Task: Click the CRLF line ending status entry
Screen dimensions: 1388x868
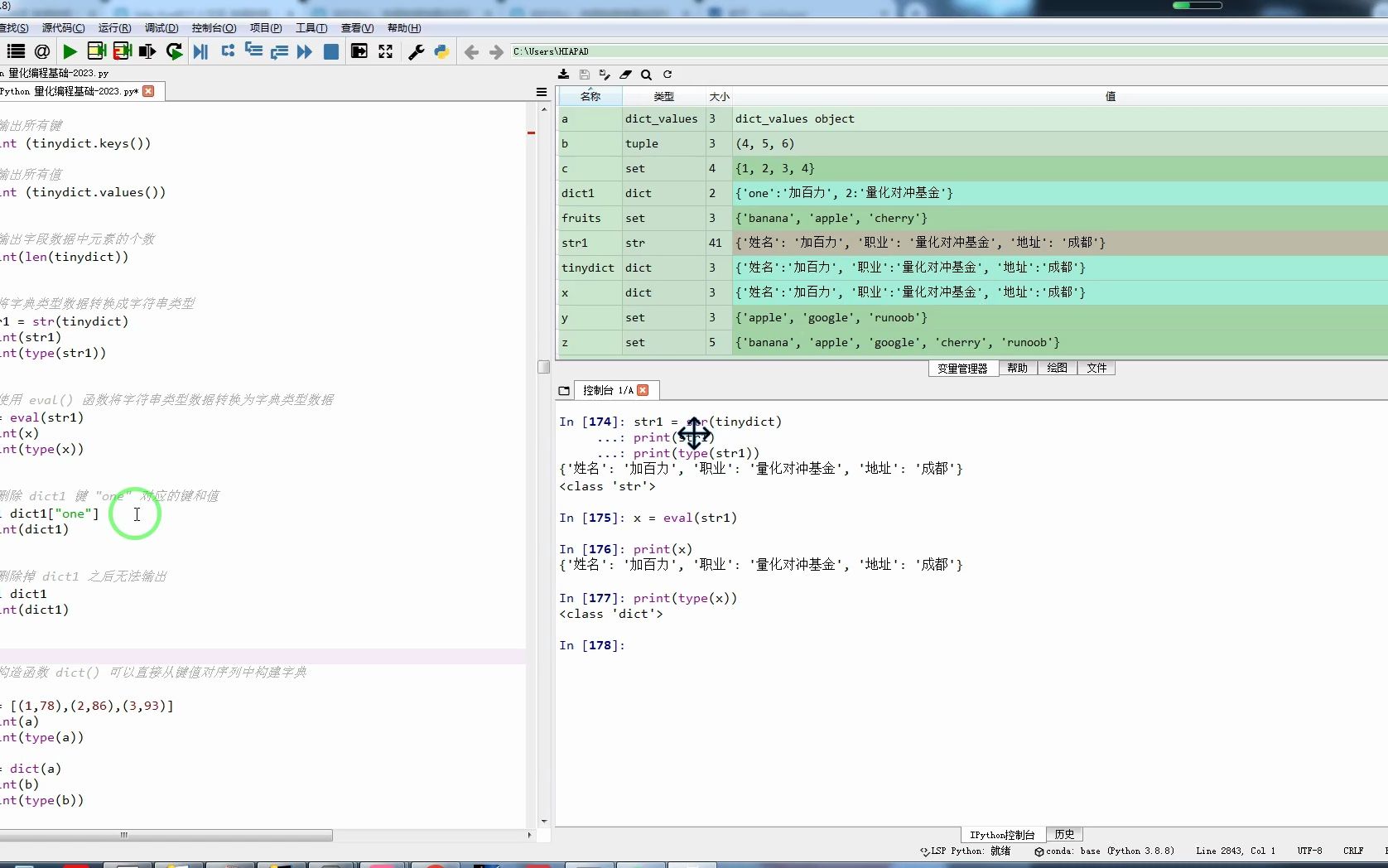Action: (1353, 851)
